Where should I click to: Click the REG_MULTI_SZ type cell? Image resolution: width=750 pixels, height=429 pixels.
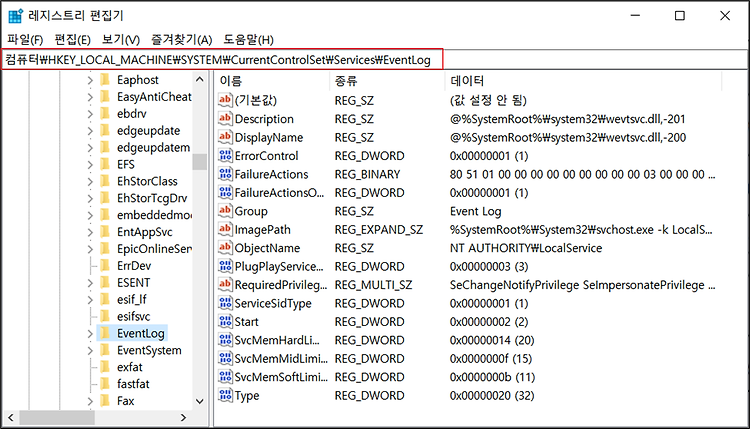click(373, 285)
